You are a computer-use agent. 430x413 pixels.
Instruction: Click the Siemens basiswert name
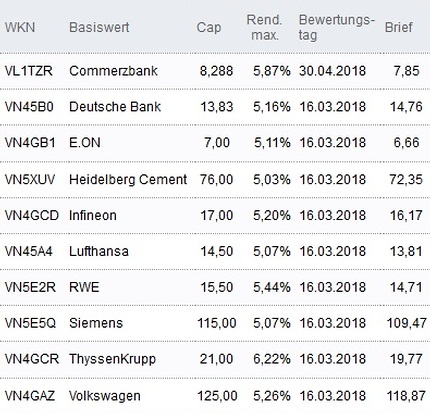point(96,323)
